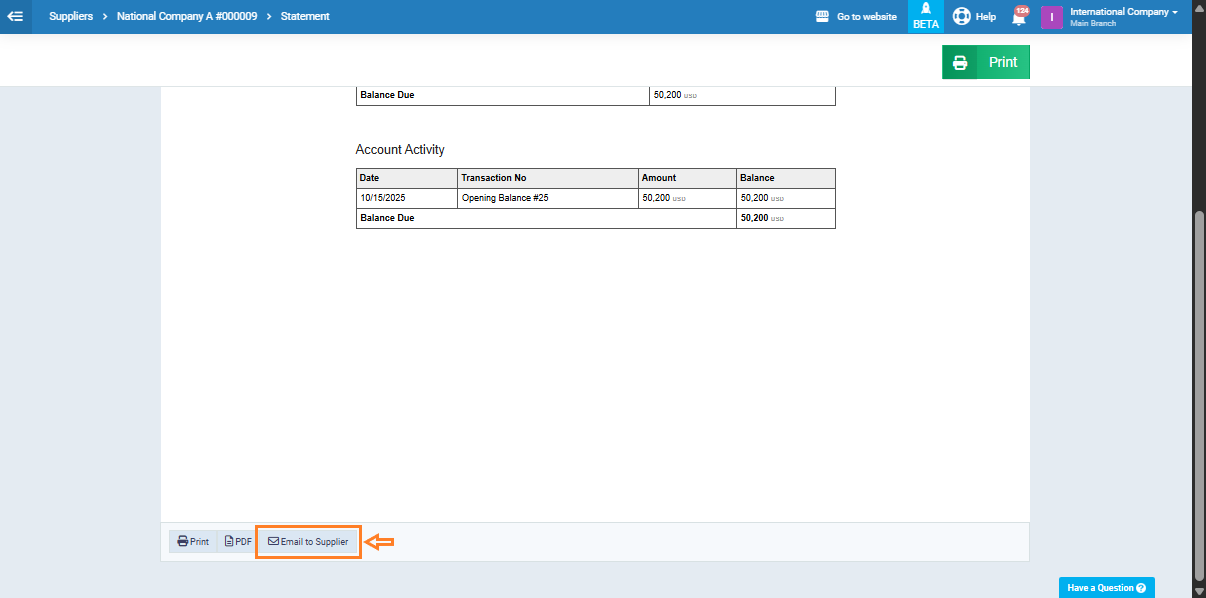
Task: Export the statement as PDF
Action: pos(238,542)
